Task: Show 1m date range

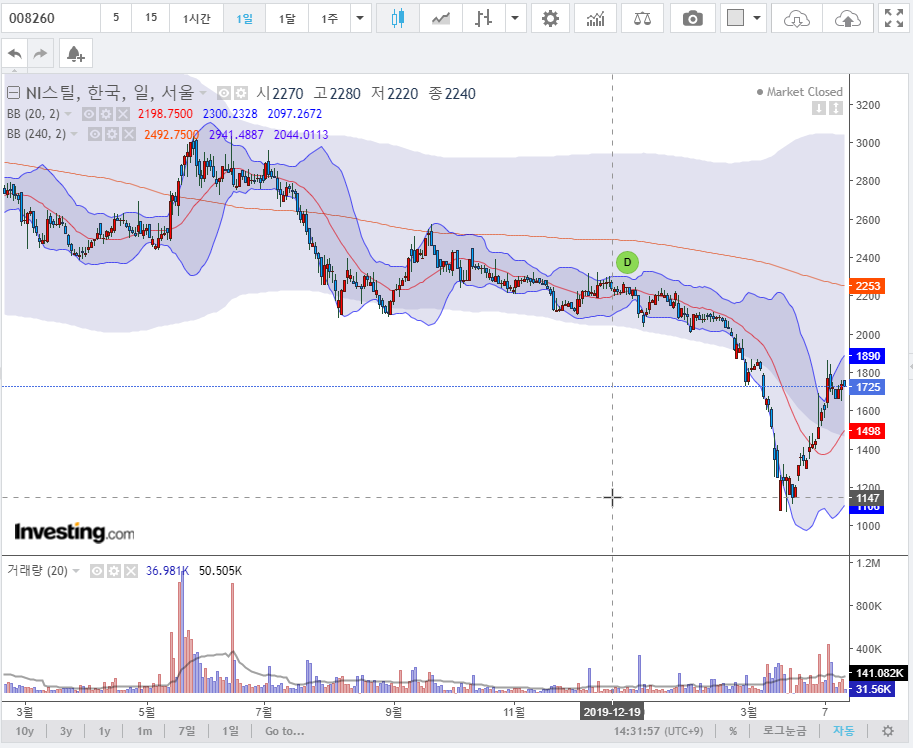Action: pos(144,731)
